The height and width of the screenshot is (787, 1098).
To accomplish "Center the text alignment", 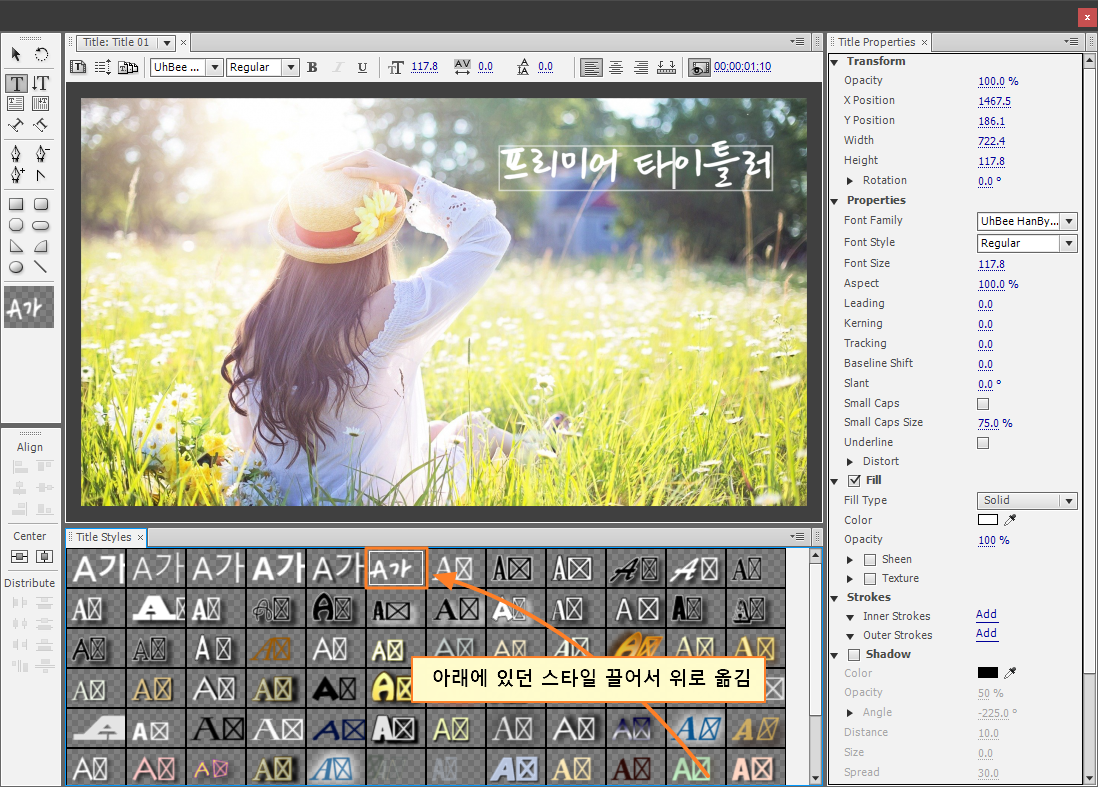I will 616,67.
